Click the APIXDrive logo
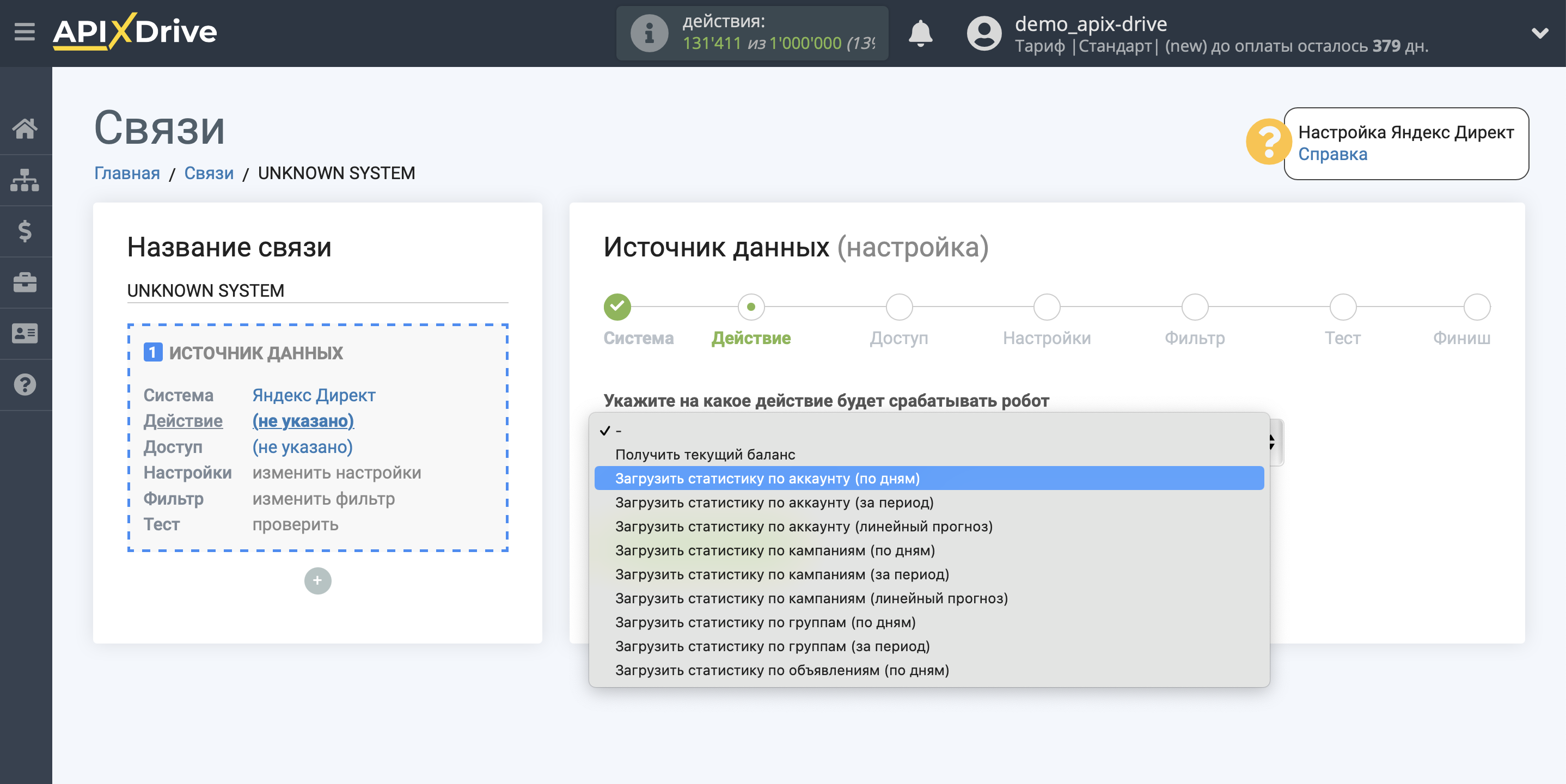Viewport: 1566px width, 784px height. 135,32
